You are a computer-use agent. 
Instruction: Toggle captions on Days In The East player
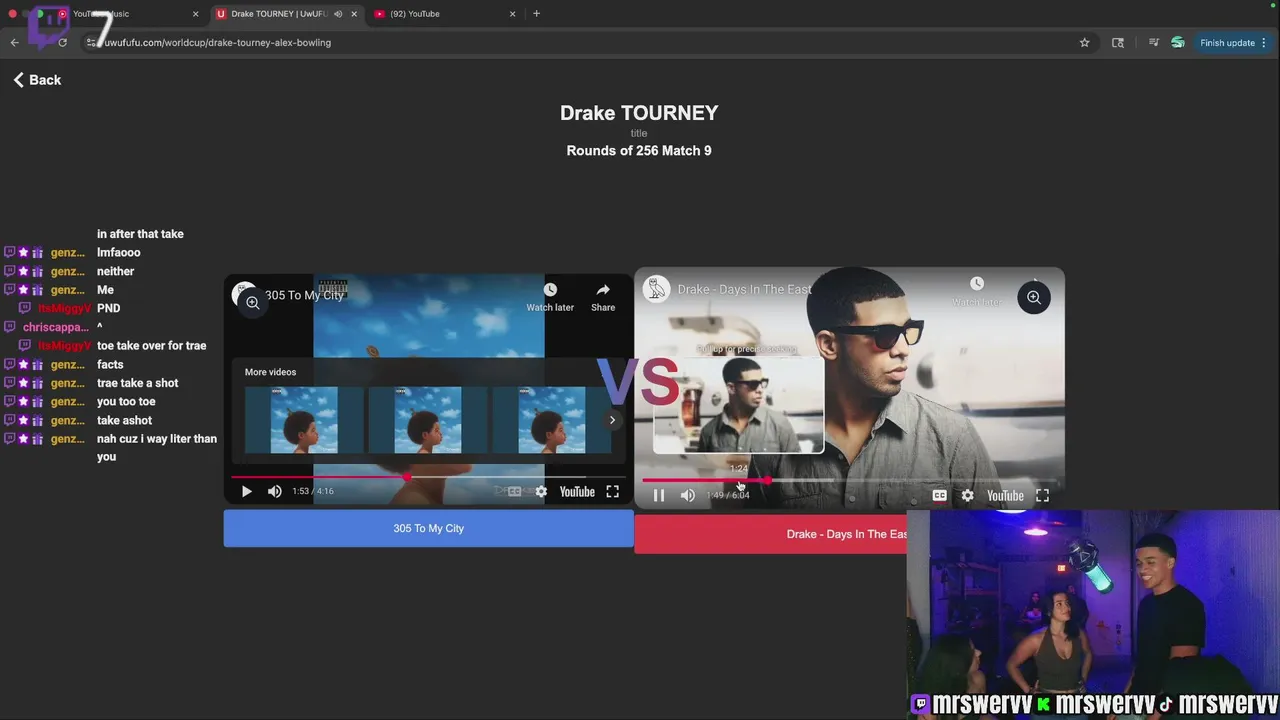click(x=940, y=495)
